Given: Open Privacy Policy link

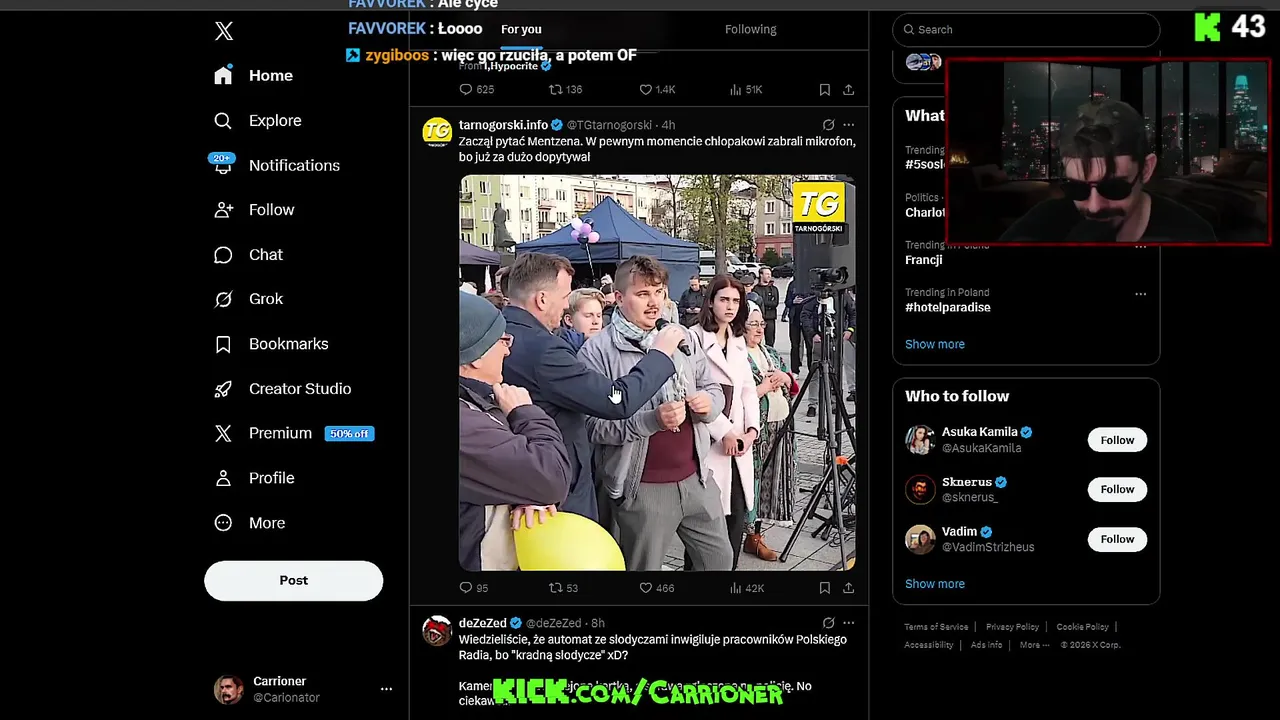Looking at the screenshot, I should click(x=1012, y=627).
